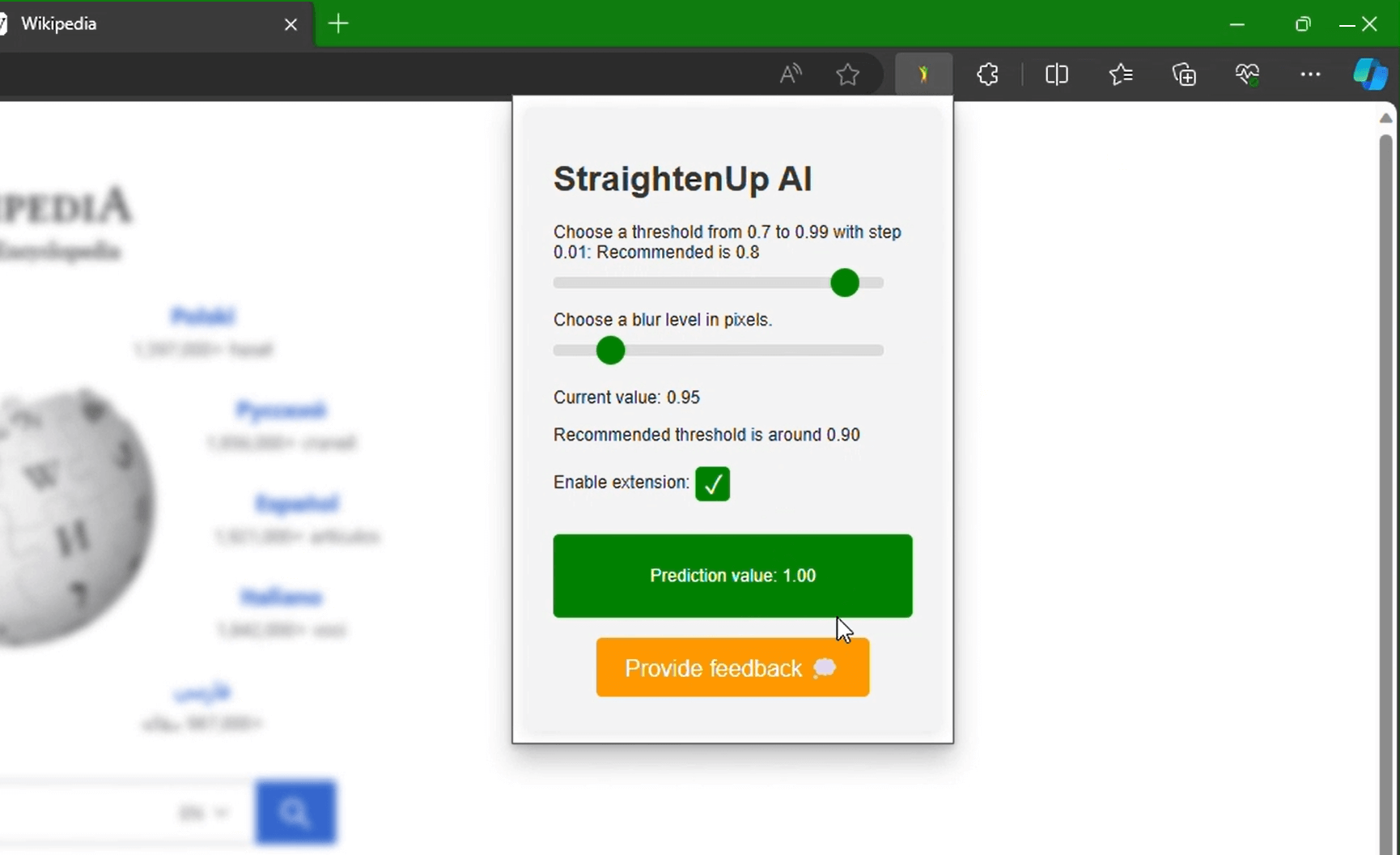Open the Favorites list icon

[x=1121, y=74]
